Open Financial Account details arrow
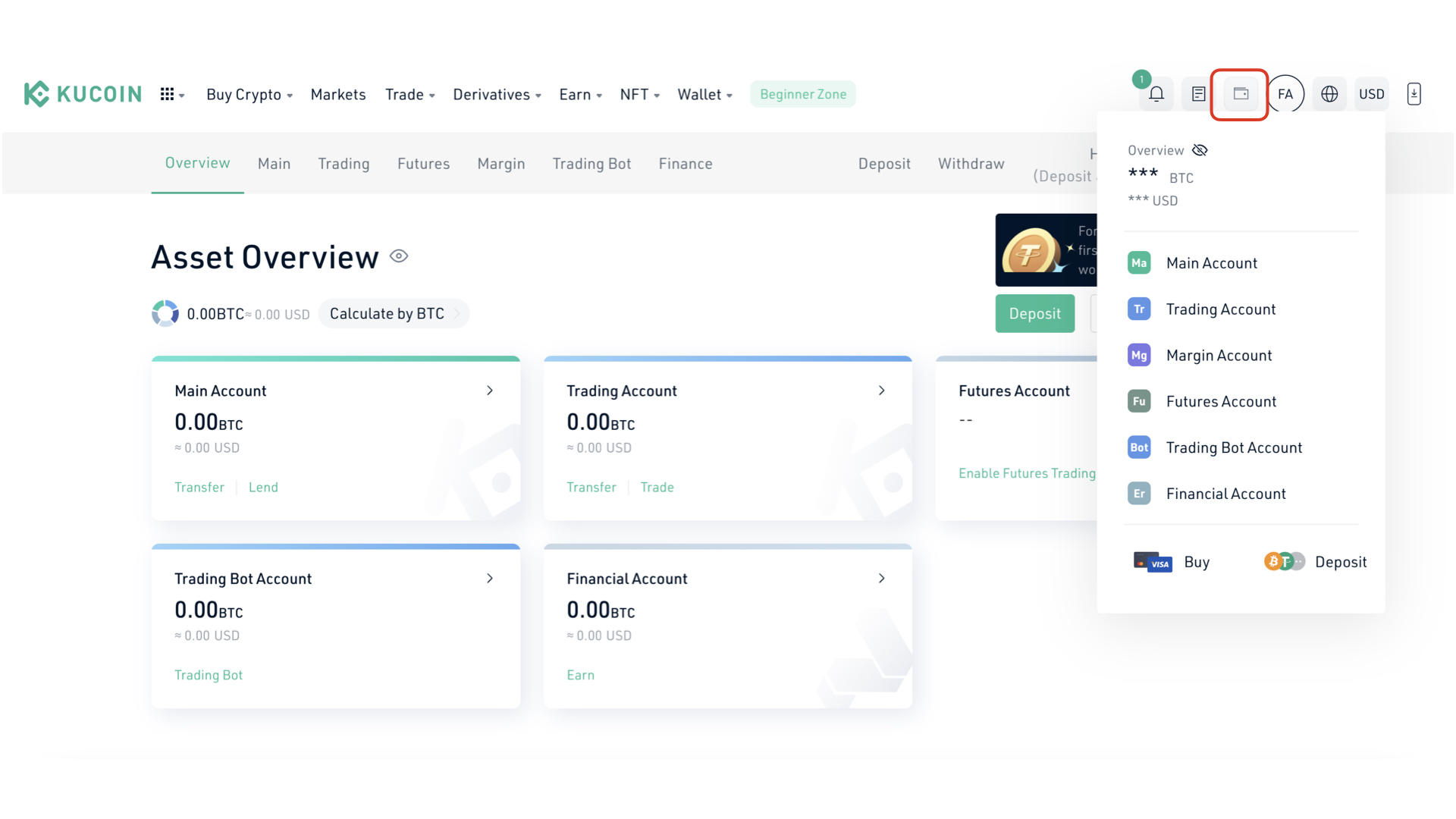The image size is (1456, 819). tap(882, 577)
